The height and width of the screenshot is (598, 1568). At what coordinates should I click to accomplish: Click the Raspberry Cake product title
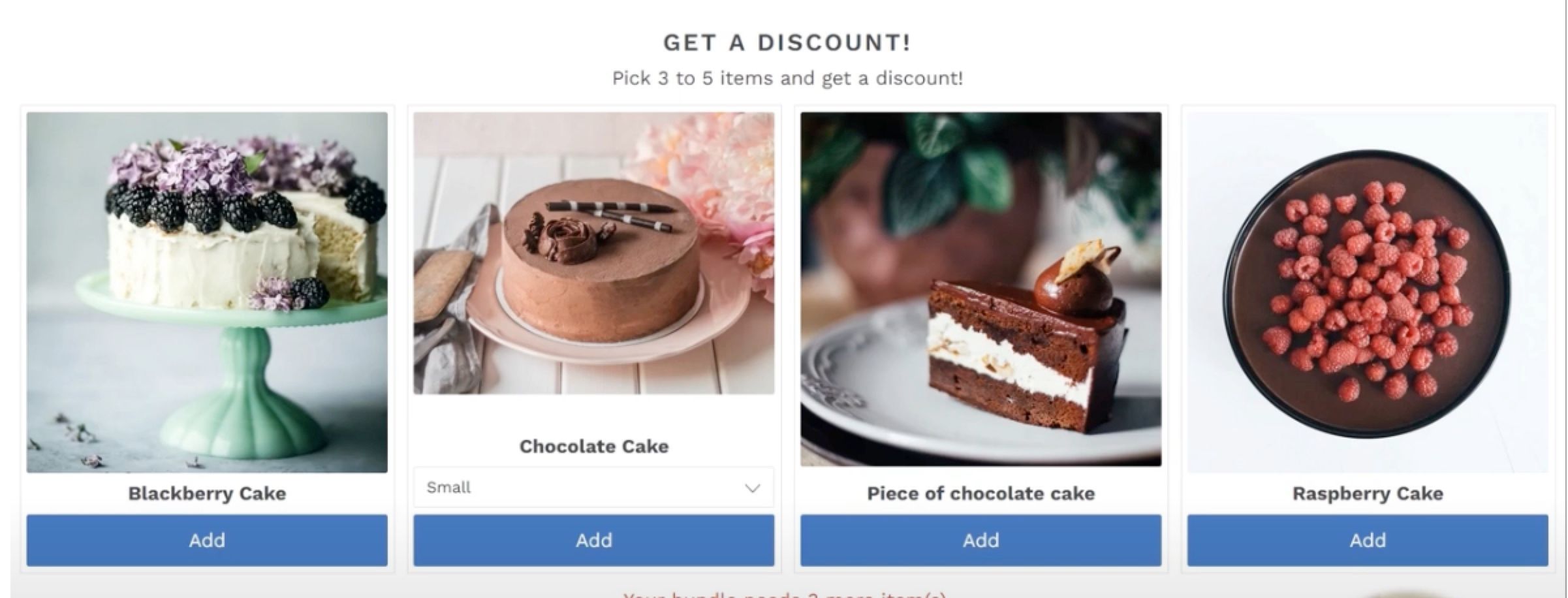click(x=1368, y=494)
